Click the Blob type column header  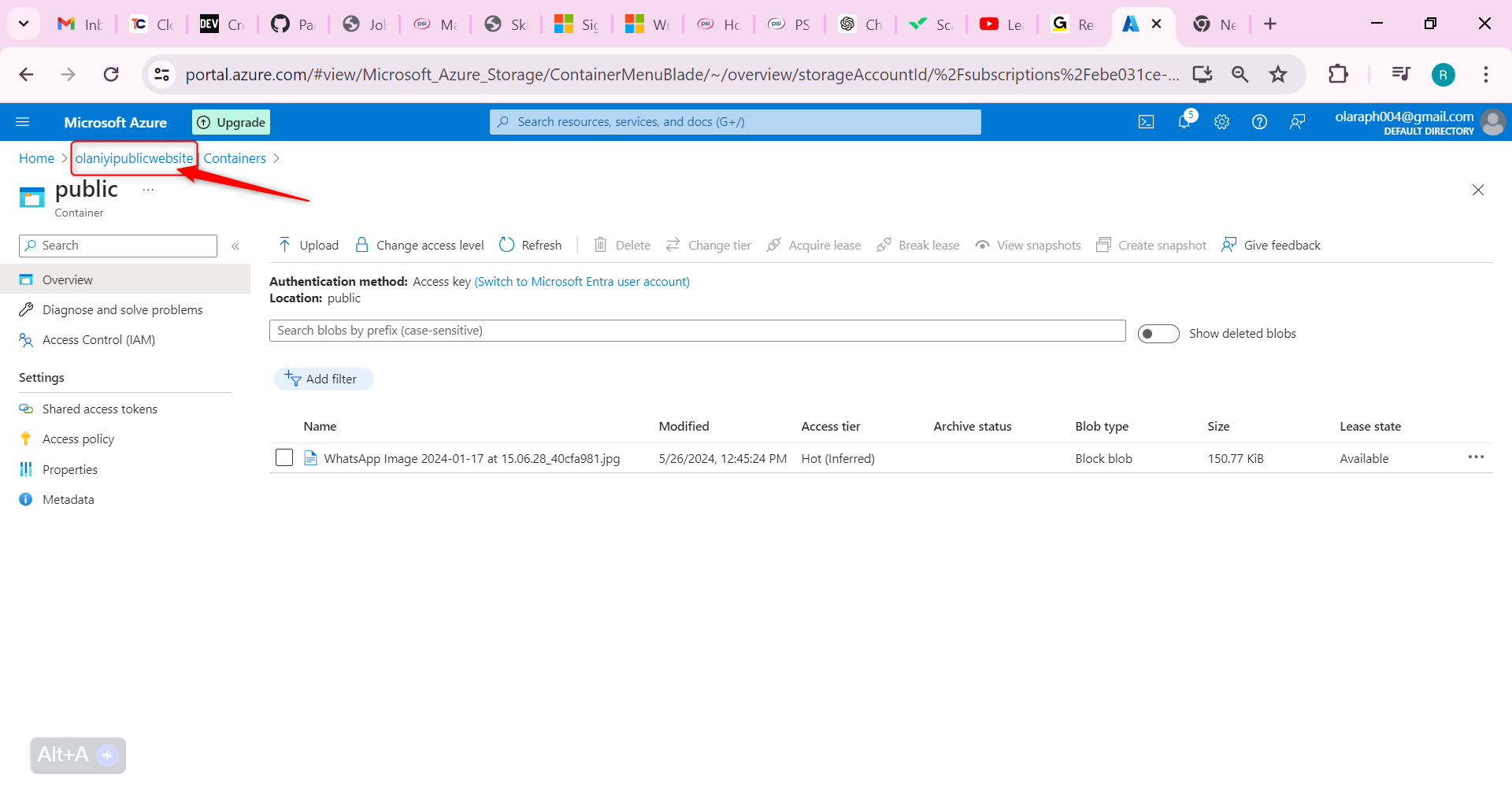(1102, 426)
